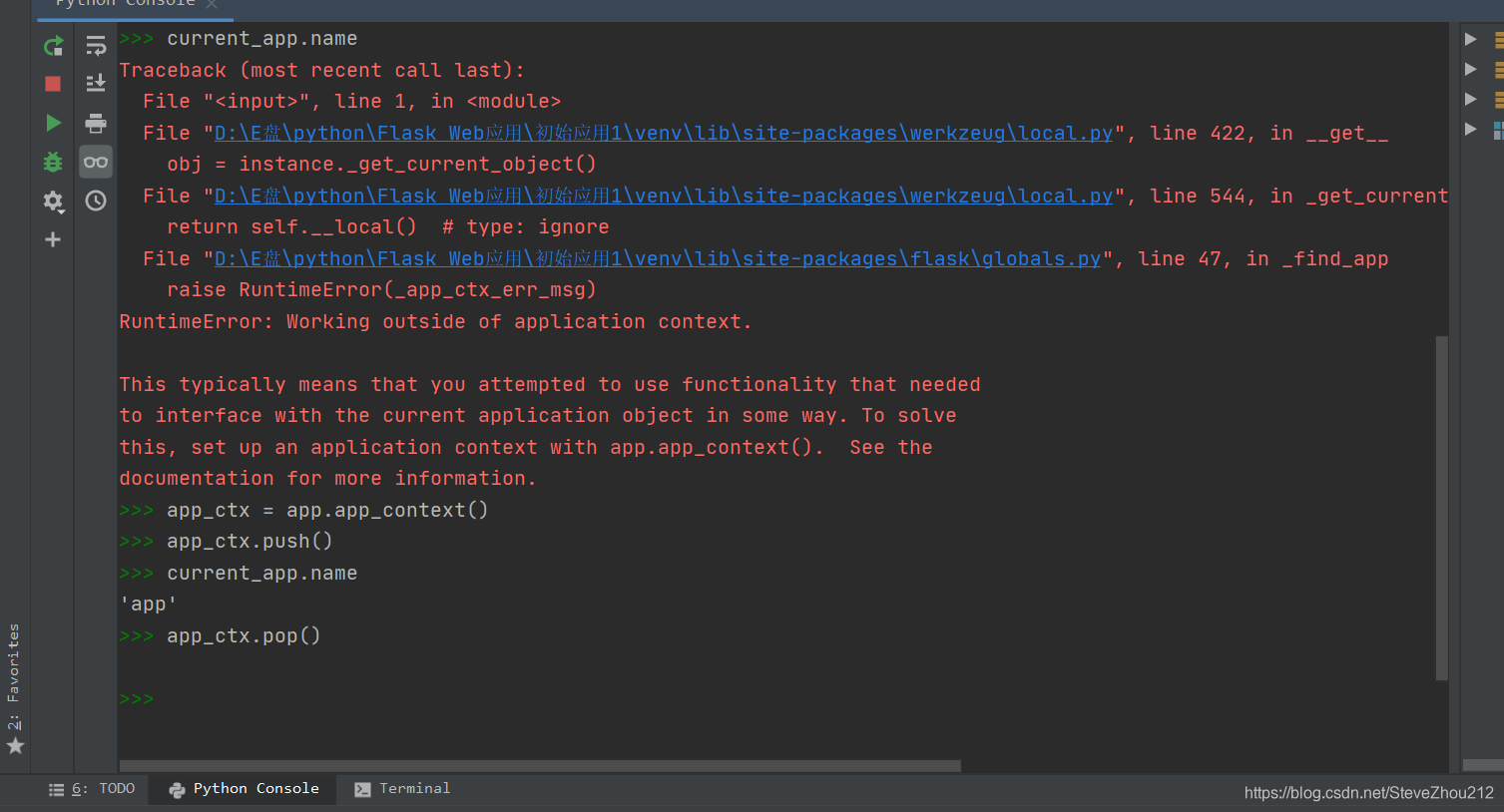This screenshot has height=812, width=1504.
Task: Open the 2: Favorites side tab
Action: (14, 676)
